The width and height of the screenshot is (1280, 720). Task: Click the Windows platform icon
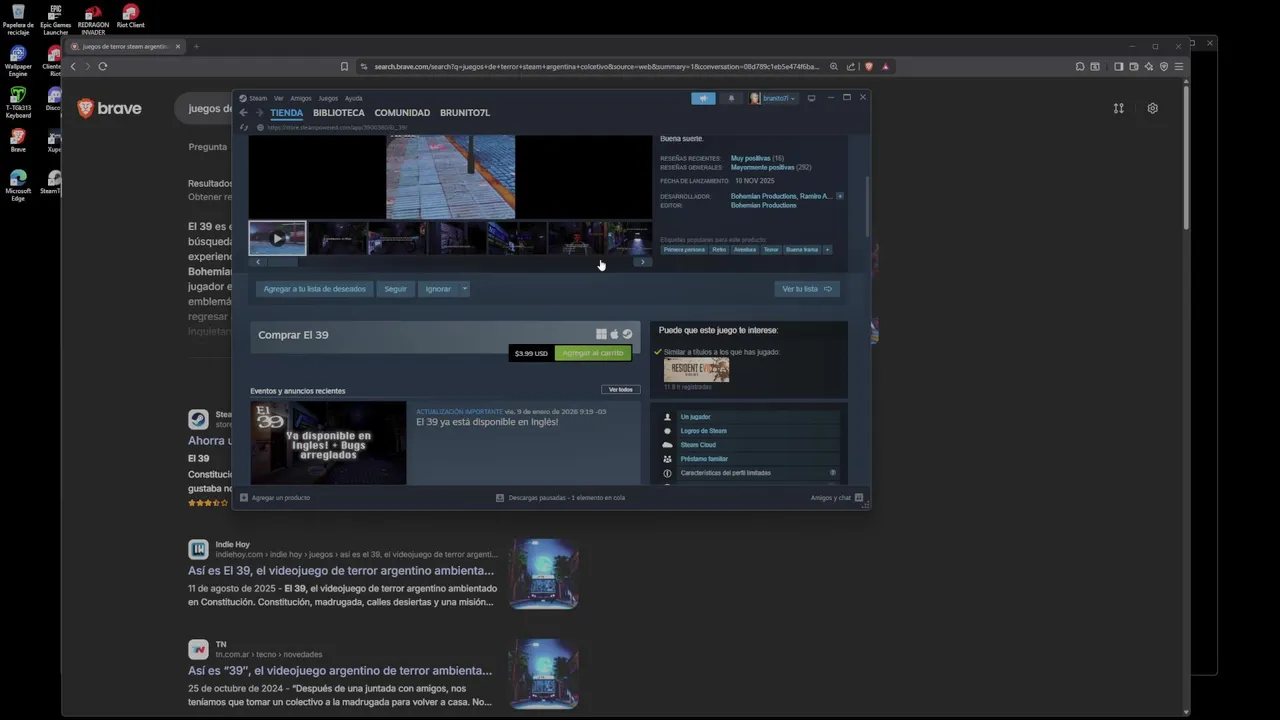coord(601,334)
